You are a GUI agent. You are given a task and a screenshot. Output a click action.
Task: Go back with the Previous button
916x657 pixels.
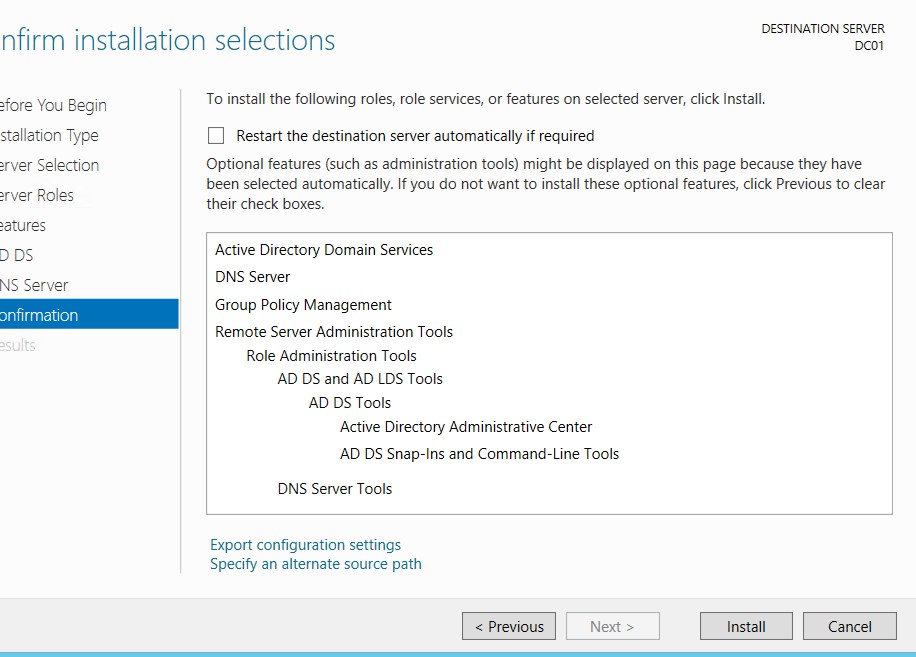[509, 626]
